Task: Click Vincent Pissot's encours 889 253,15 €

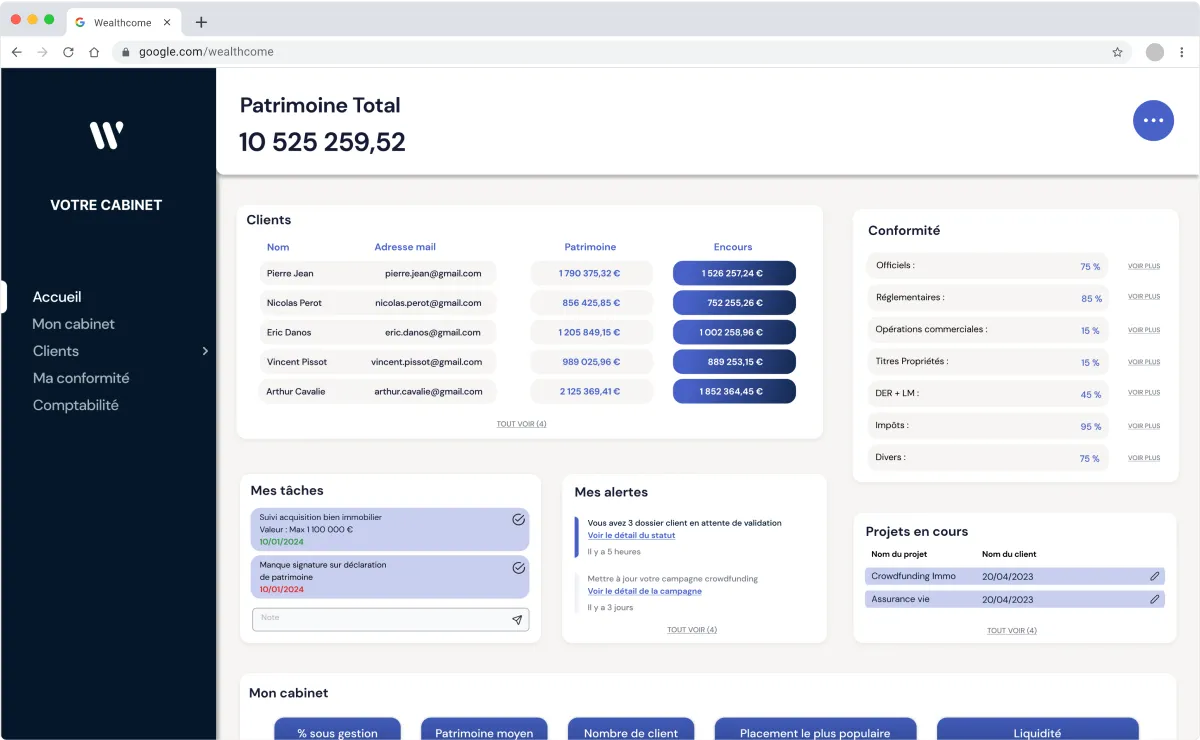Action: [x=734, y=362]
